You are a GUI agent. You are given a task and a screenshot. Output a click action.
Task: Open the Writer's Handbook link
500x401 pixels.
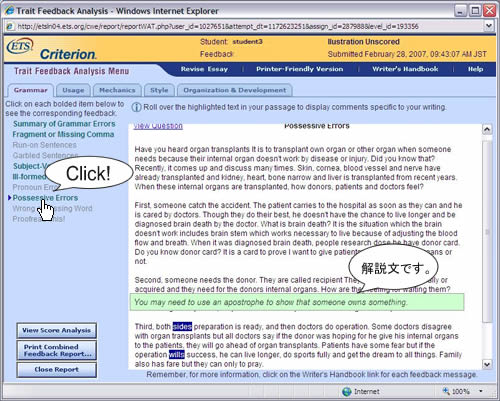(x=405, y=69)
